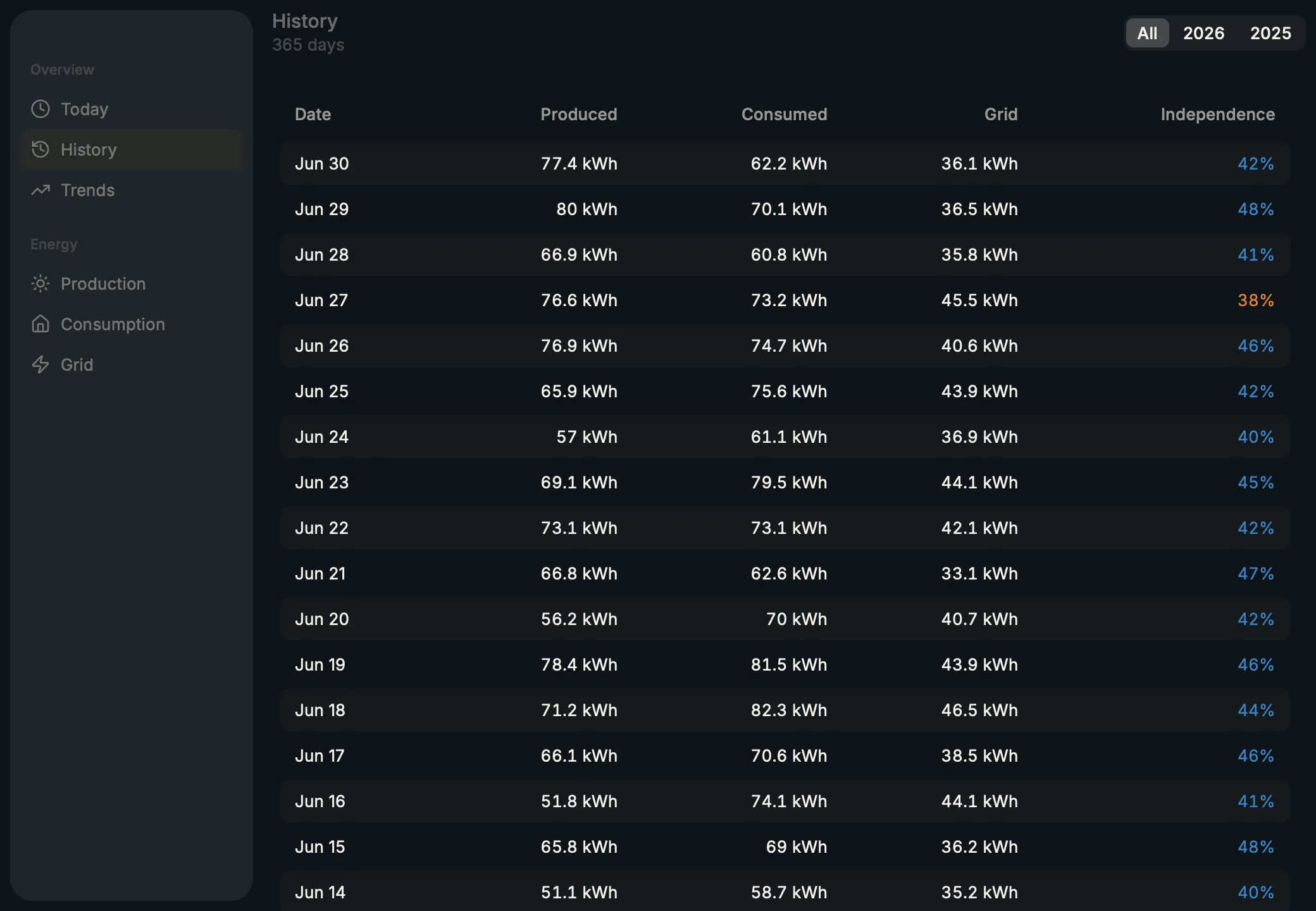
Task: Select the All time range filter
Action: tap(1147, 33)
